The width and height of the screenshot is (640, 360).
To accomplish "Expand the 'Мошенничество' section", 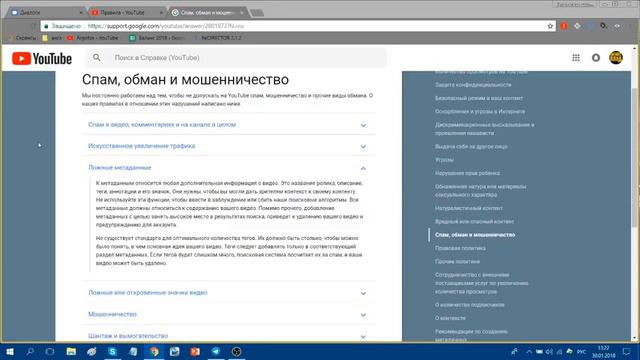I will coord(228,314).
